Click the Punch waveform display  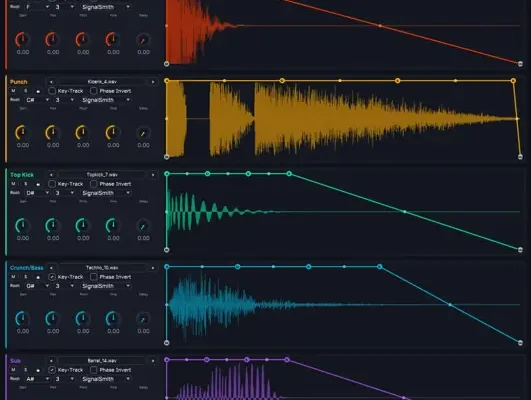[343, 119]
